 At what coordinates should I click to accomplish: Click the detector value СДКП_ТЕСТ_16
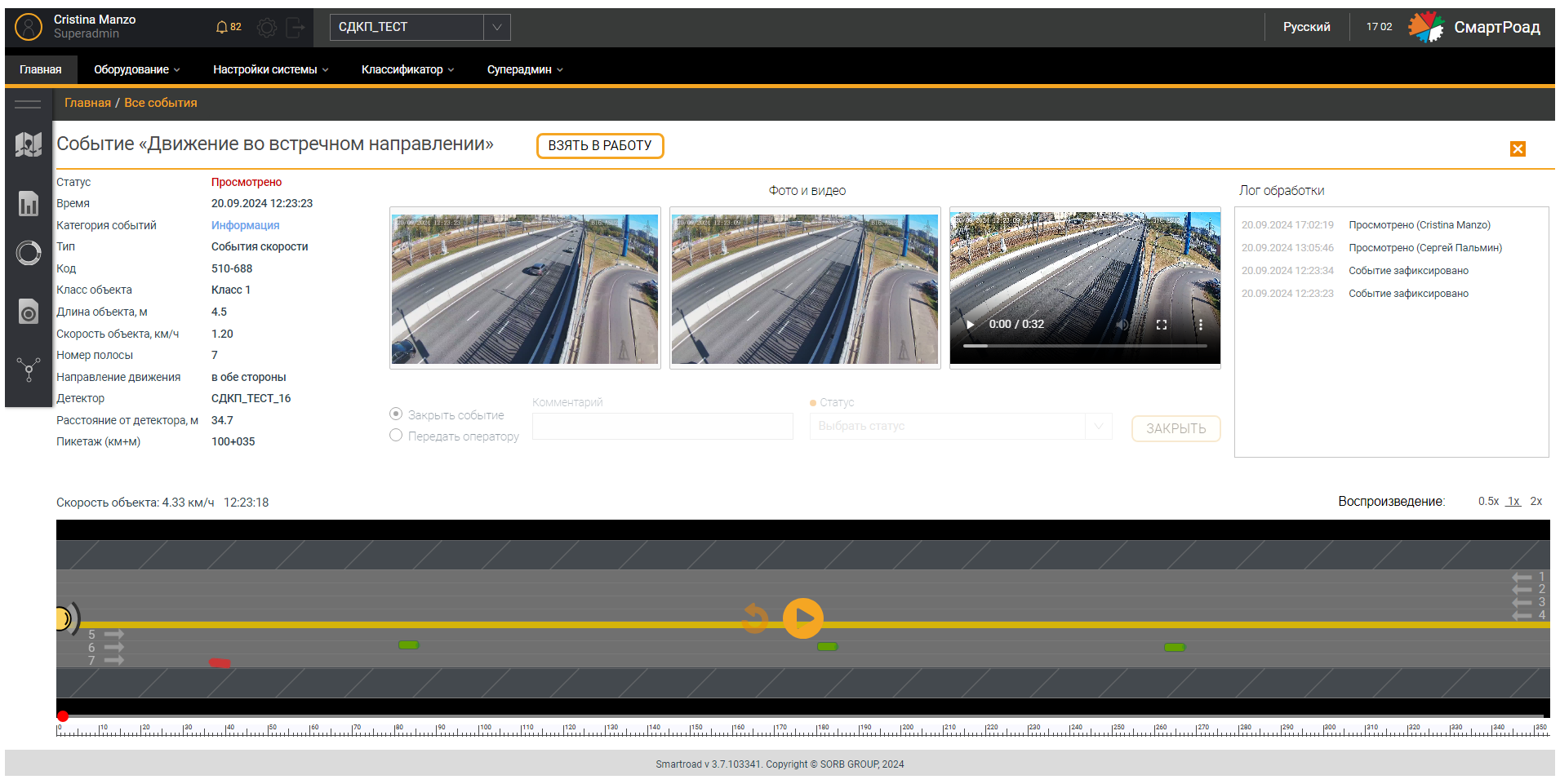pyautogui.click(x=251, y=398)
